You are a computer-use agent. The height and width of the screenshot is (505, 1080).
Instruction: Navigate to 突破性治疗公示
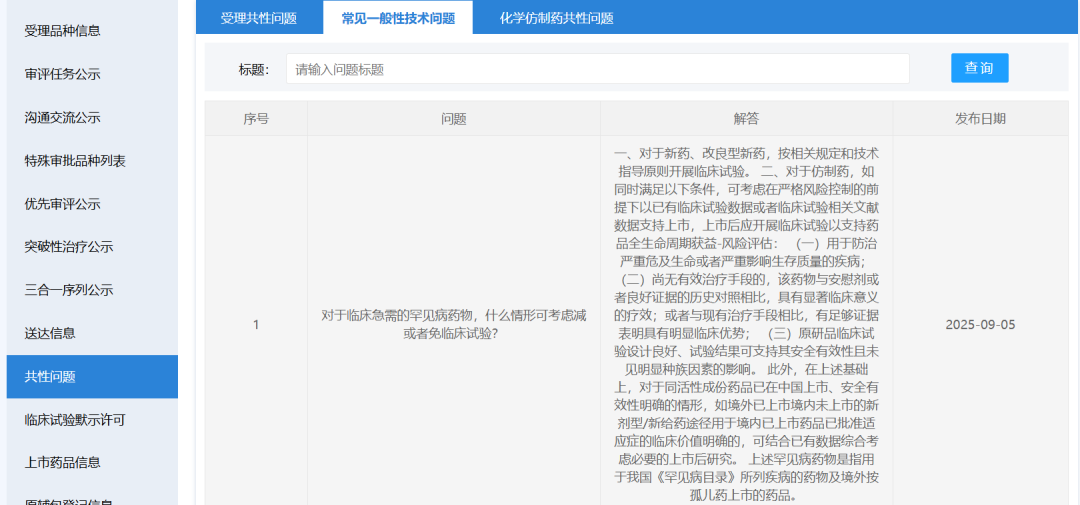[x=69, y=247]
